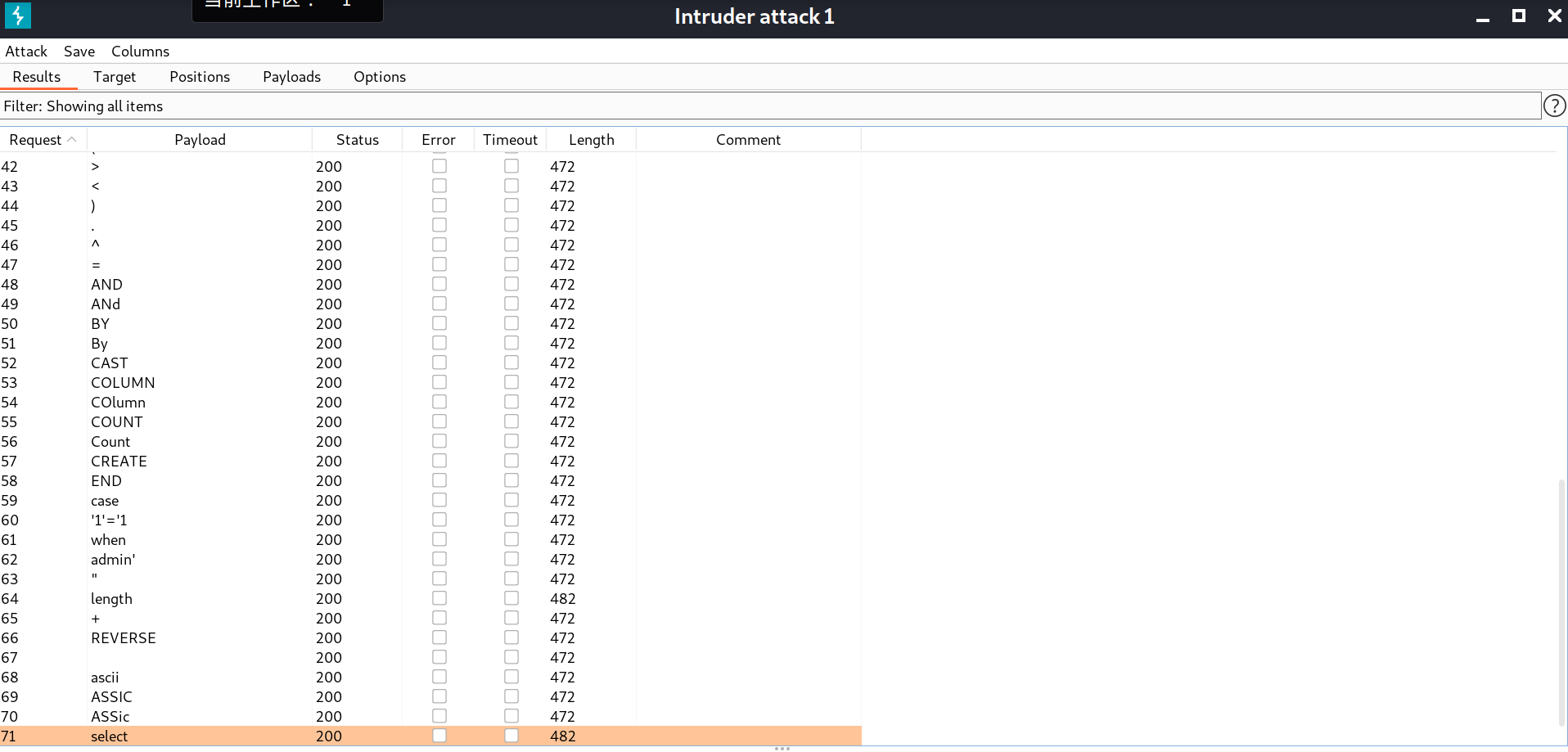The height and width of the screenshot is (752, 1568).
Task: Click request number 42 in the table
Action: point(9,166)
